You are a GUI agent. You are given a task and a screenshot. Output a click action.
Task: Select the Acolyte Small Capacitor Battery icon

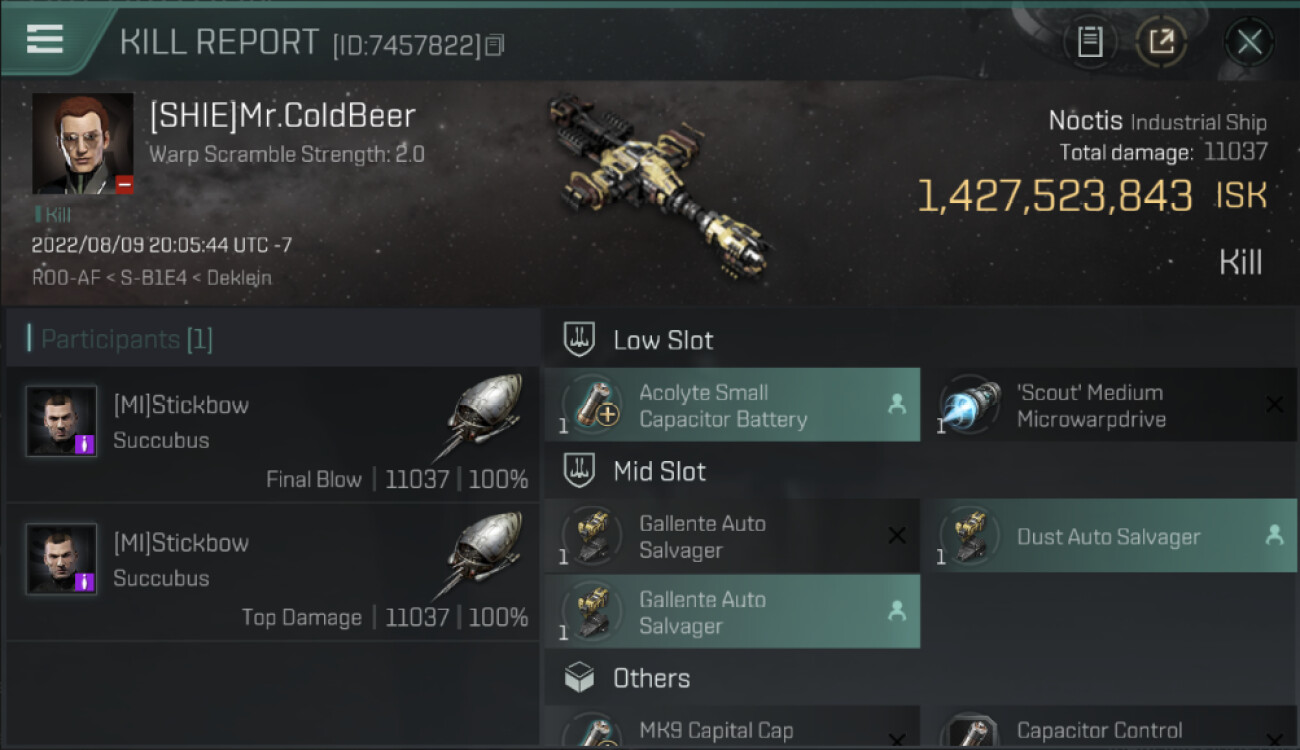593,405
